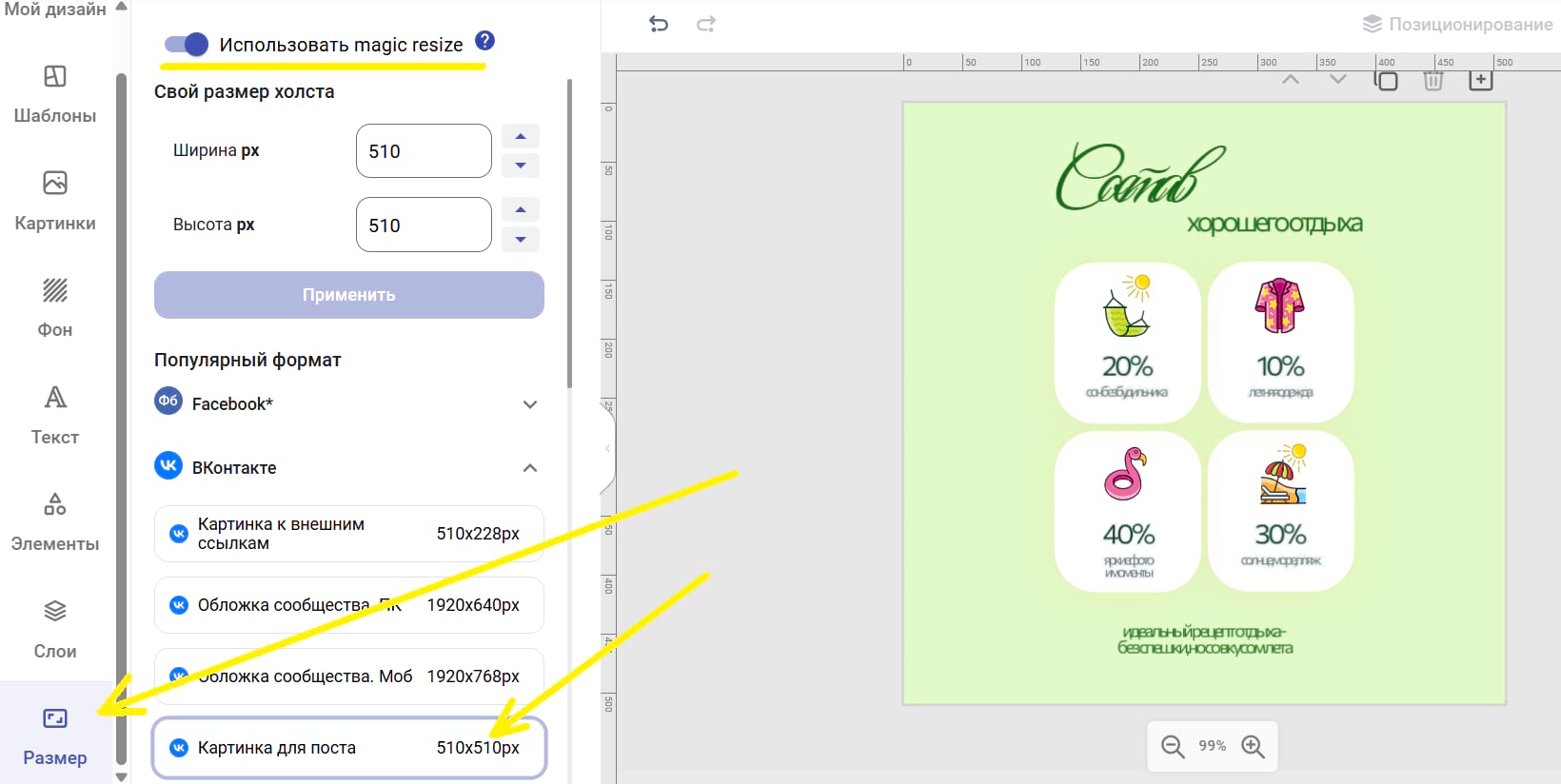Viewport: 1561px width, 784px height.
Task: Toggle the magic resize switch
Action: 187,44
